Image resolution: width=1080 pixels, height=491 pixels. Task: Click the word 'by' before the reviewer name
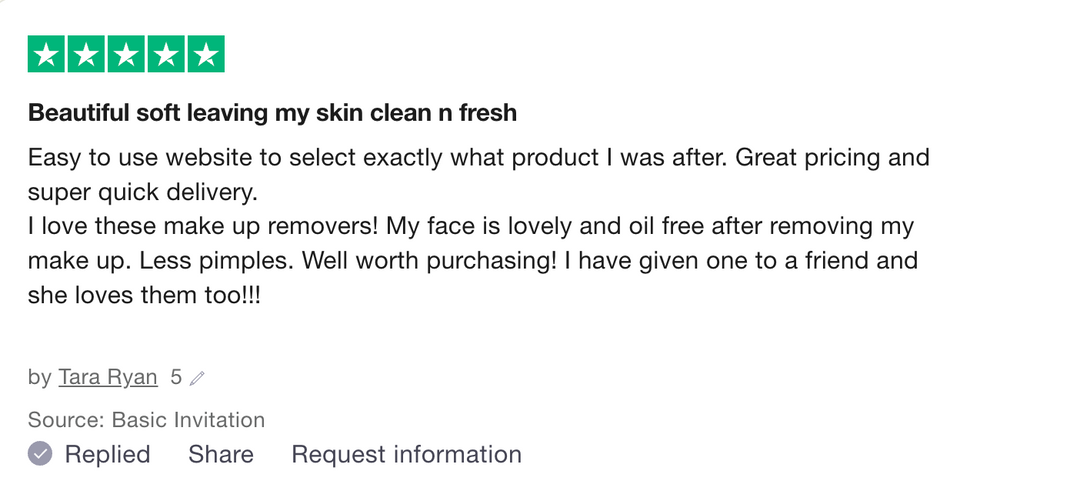[x=40, y=377]
